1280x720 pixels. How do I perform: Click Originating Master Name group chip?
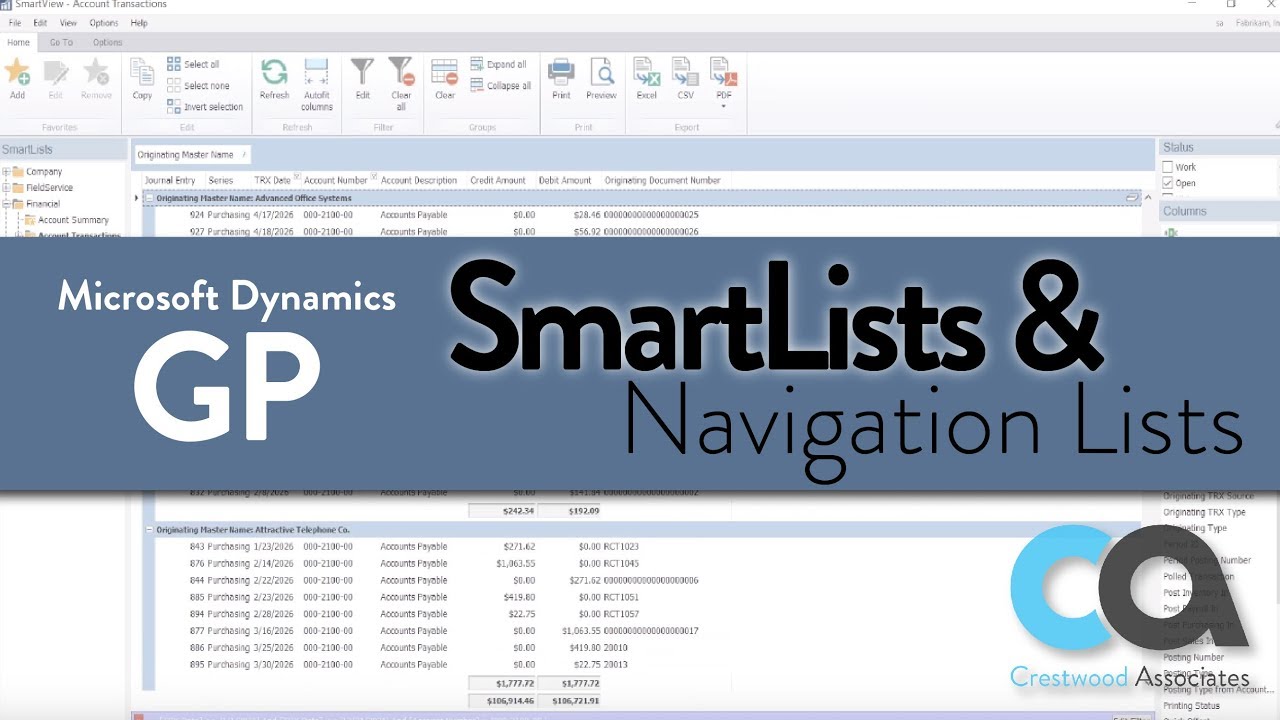pos(192,155)
